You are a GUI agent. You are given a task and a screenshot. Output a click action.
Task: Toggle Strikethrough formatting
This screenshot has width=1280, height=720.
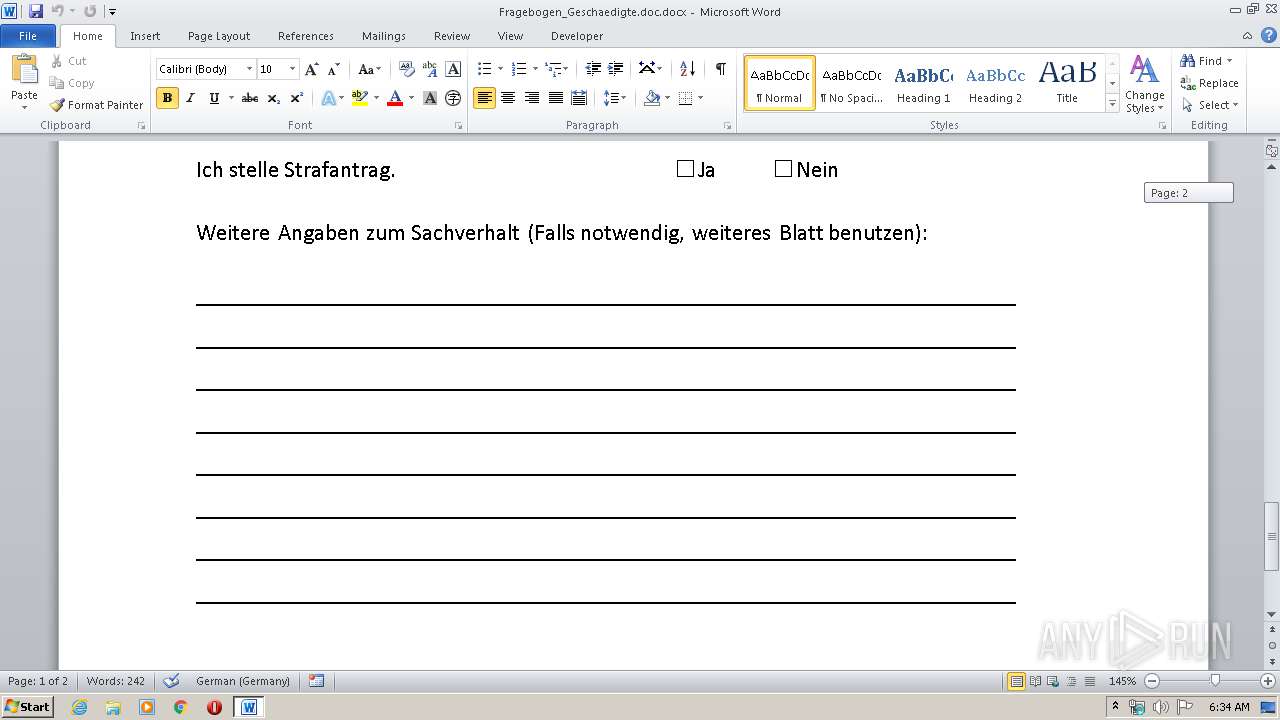(x=250, y=98)
